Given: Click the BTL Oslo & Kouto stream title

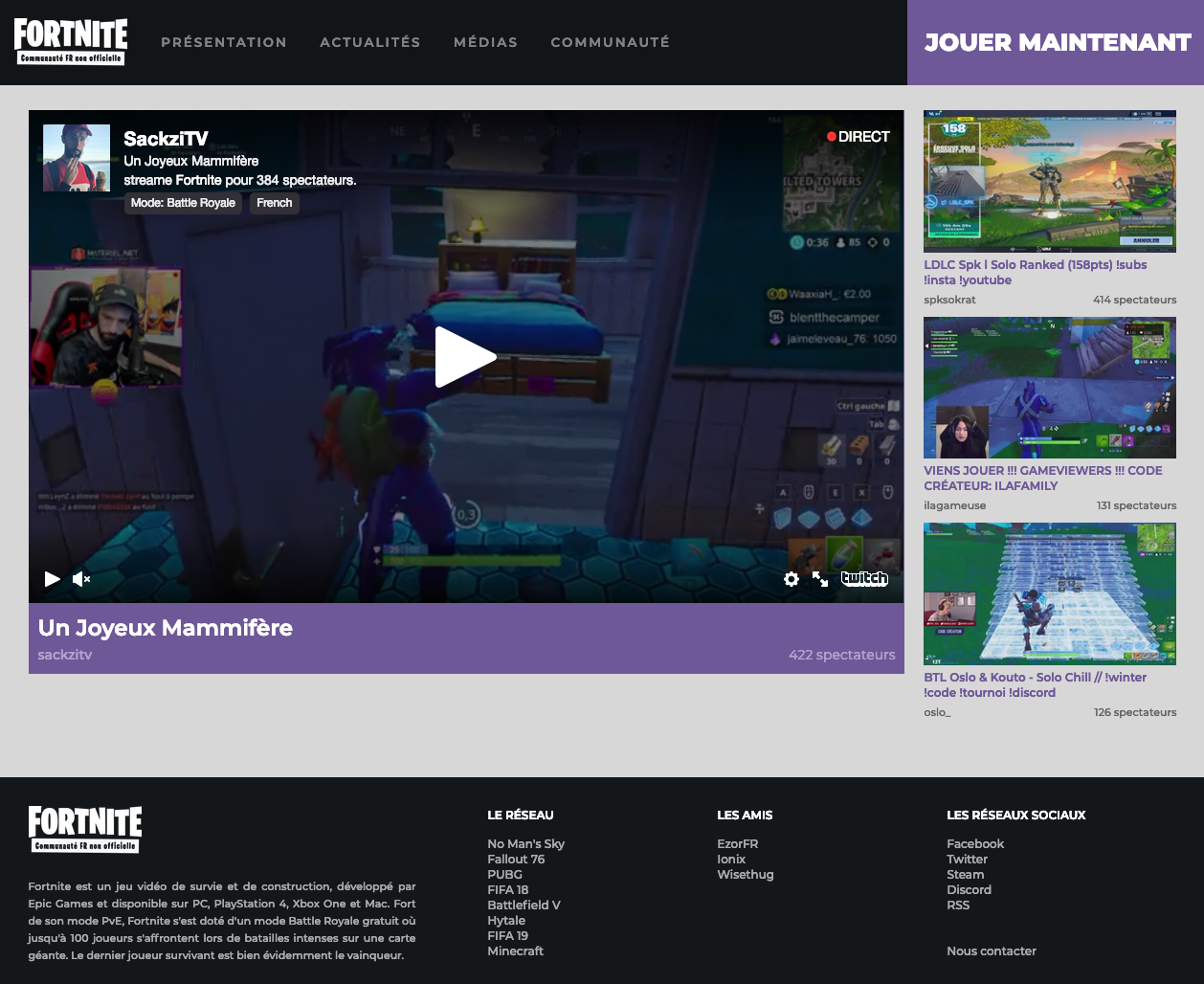Looking at the screenshot, I should coord(1036,684).
